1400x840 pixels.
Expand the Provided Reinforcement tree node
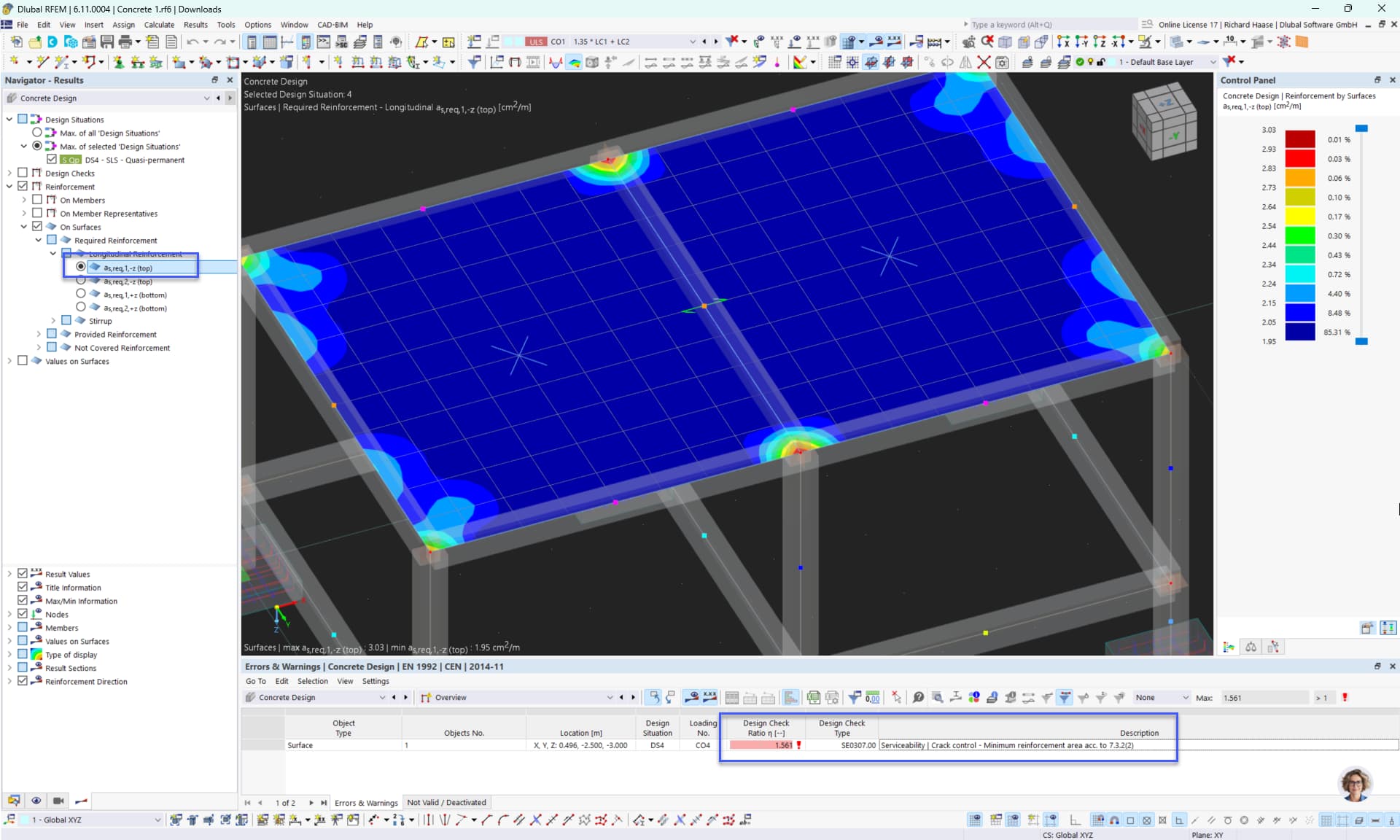[39, 334]
